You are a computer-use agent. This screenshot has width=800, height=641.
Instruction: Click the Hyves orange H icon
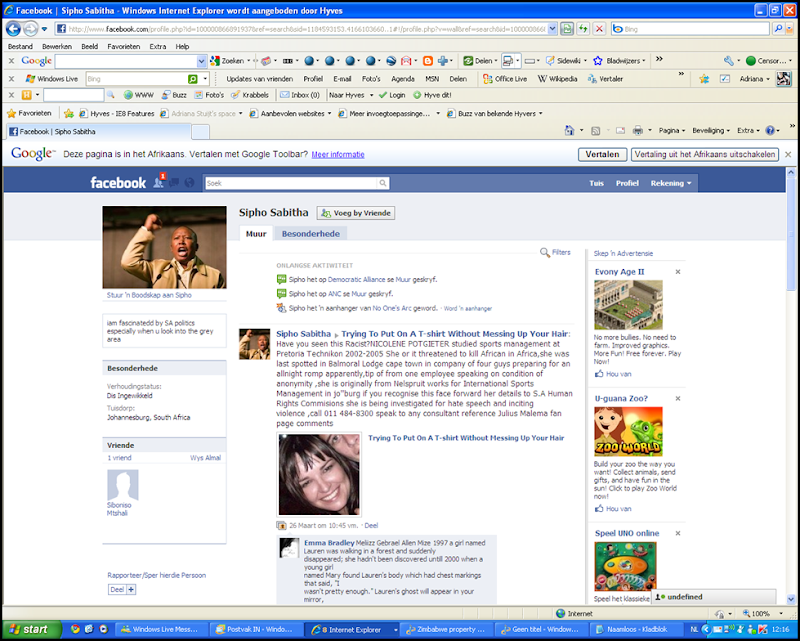click(x=26, y=95)
